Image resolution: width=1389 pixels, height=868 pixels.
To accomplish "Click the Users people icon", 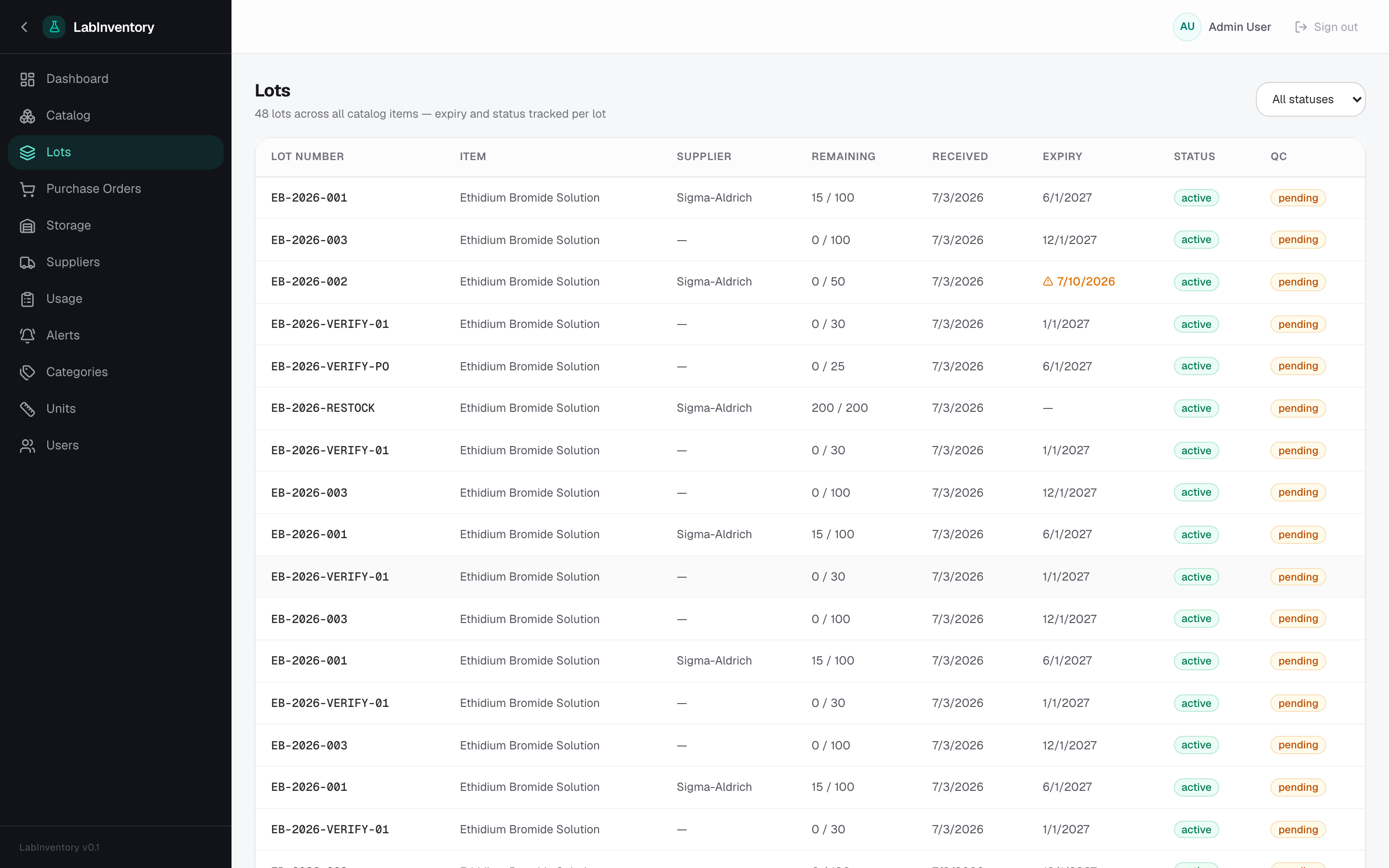I will point(27,446).
